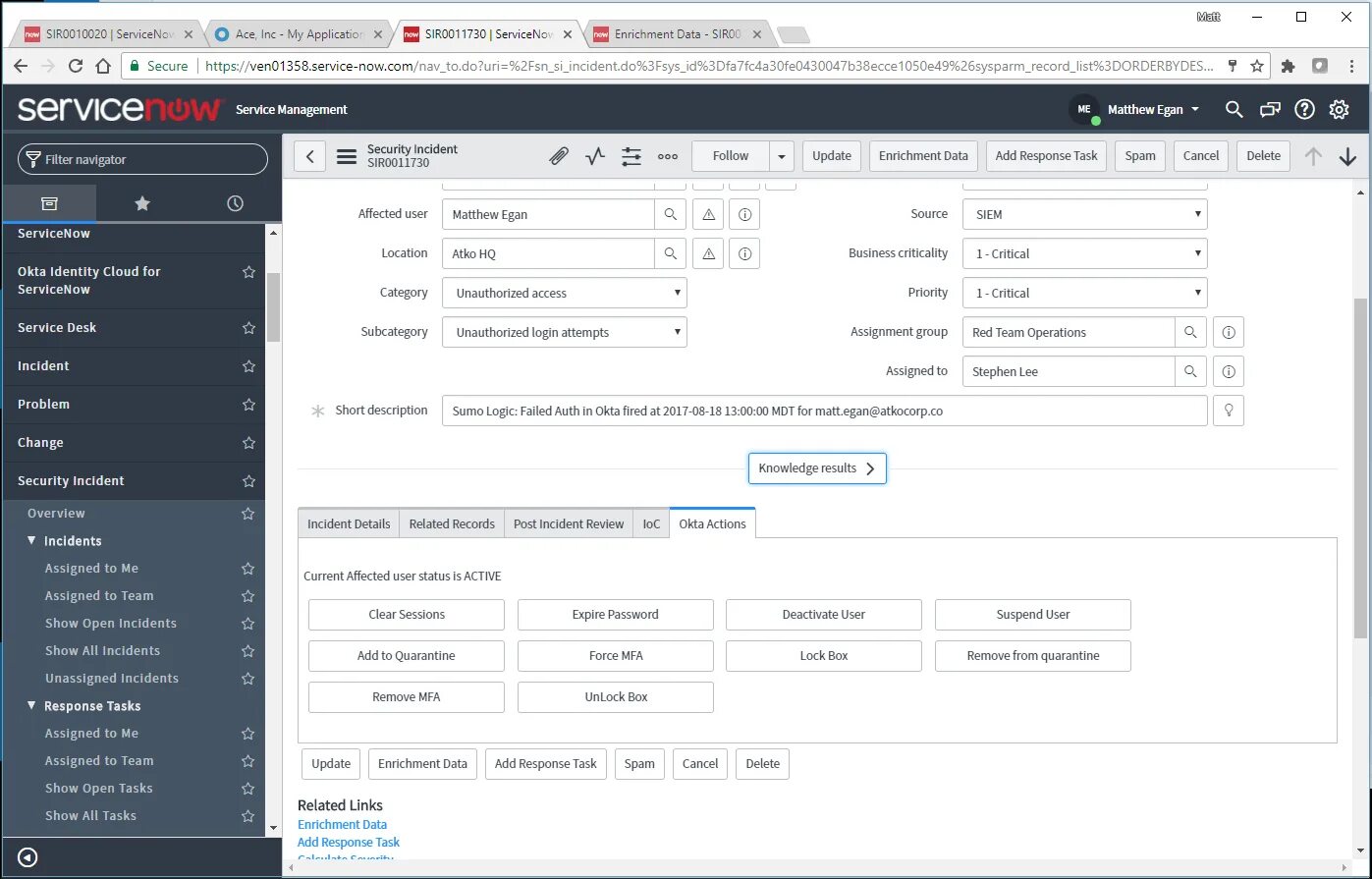
Task: Open the activity stream pulse icon
Action: click(x=595, y=156)
